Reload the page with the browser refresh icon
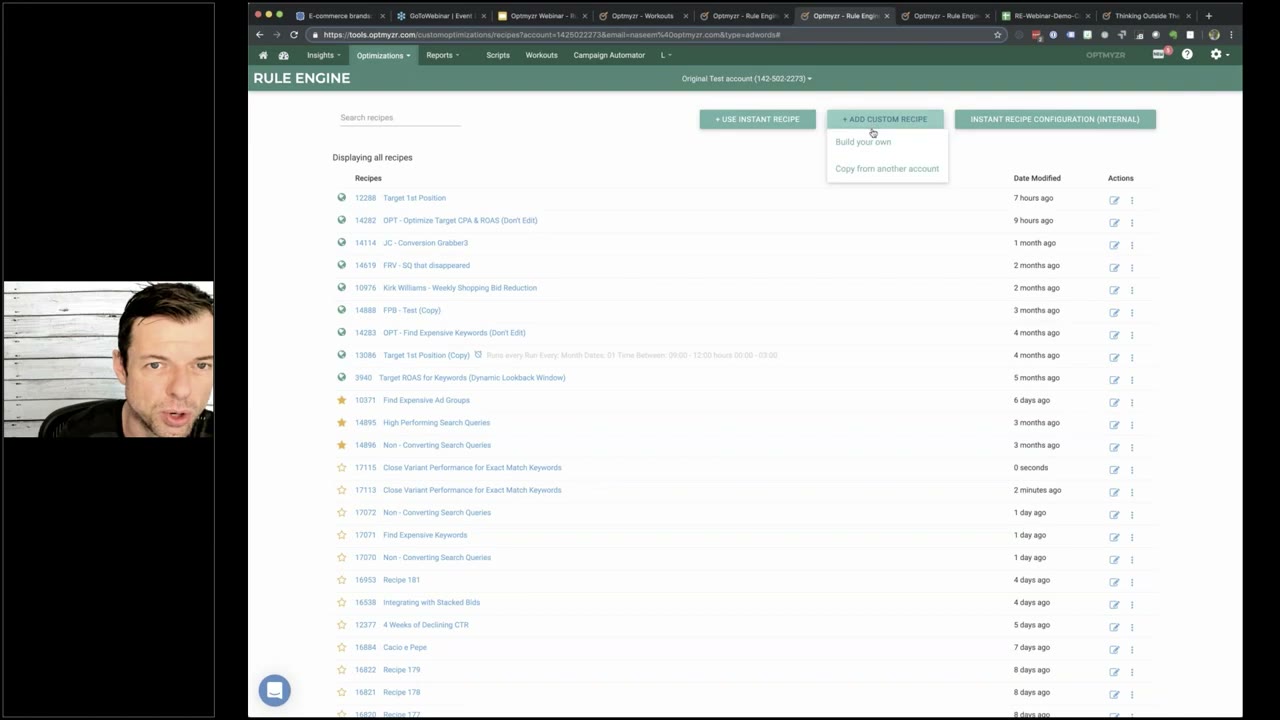This screenshot has width=1280, height=720. coord(294,35)
